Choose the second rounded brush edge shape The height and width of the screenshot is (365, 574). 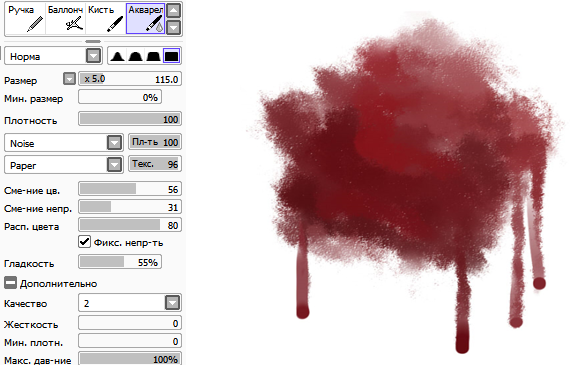pyautogui.click(x=135, y=56)
